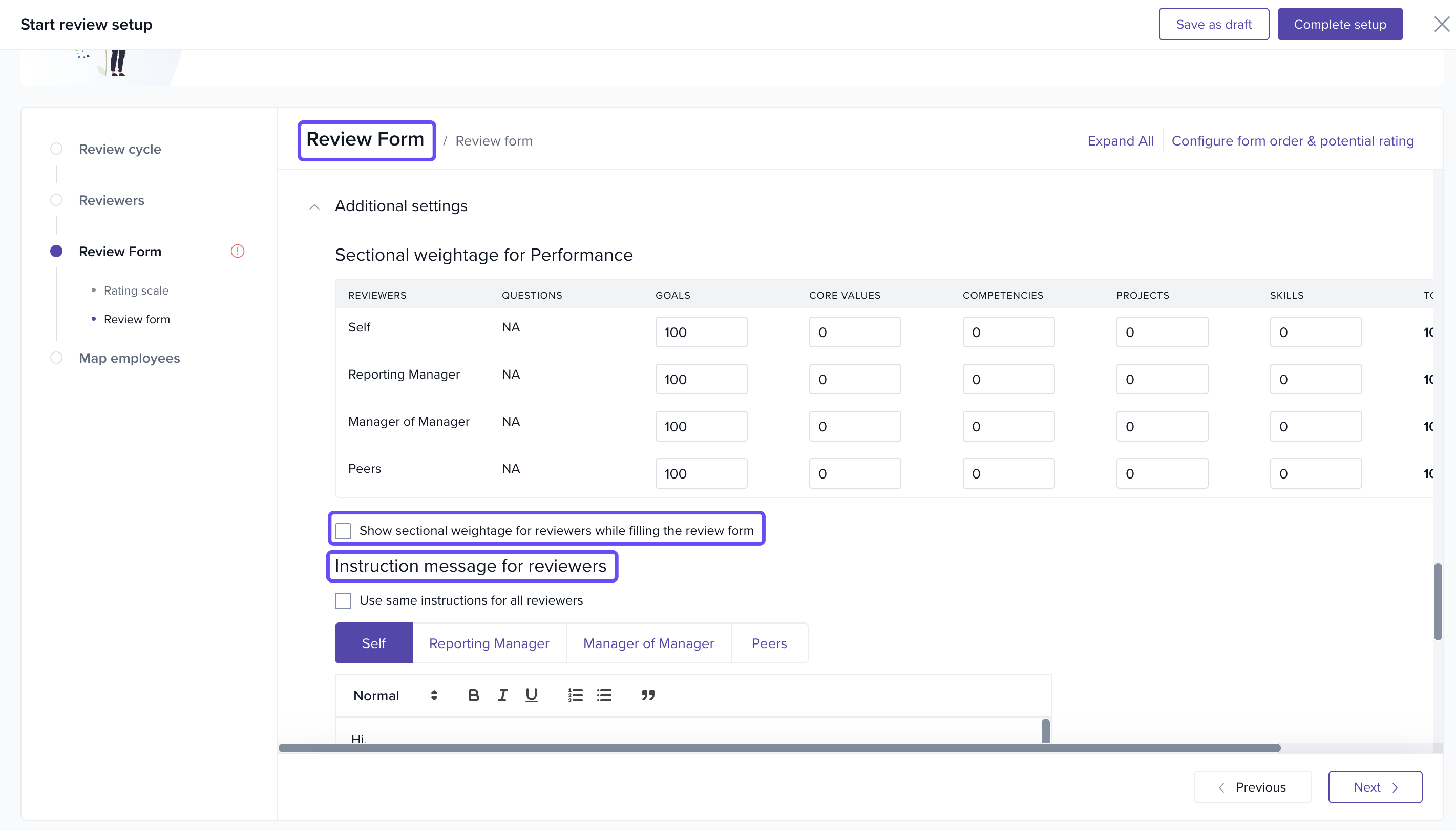Viewport: 1456px width, 831px height.
Task: Open Configure form order & potential rating
Action: click(1292, 141)
